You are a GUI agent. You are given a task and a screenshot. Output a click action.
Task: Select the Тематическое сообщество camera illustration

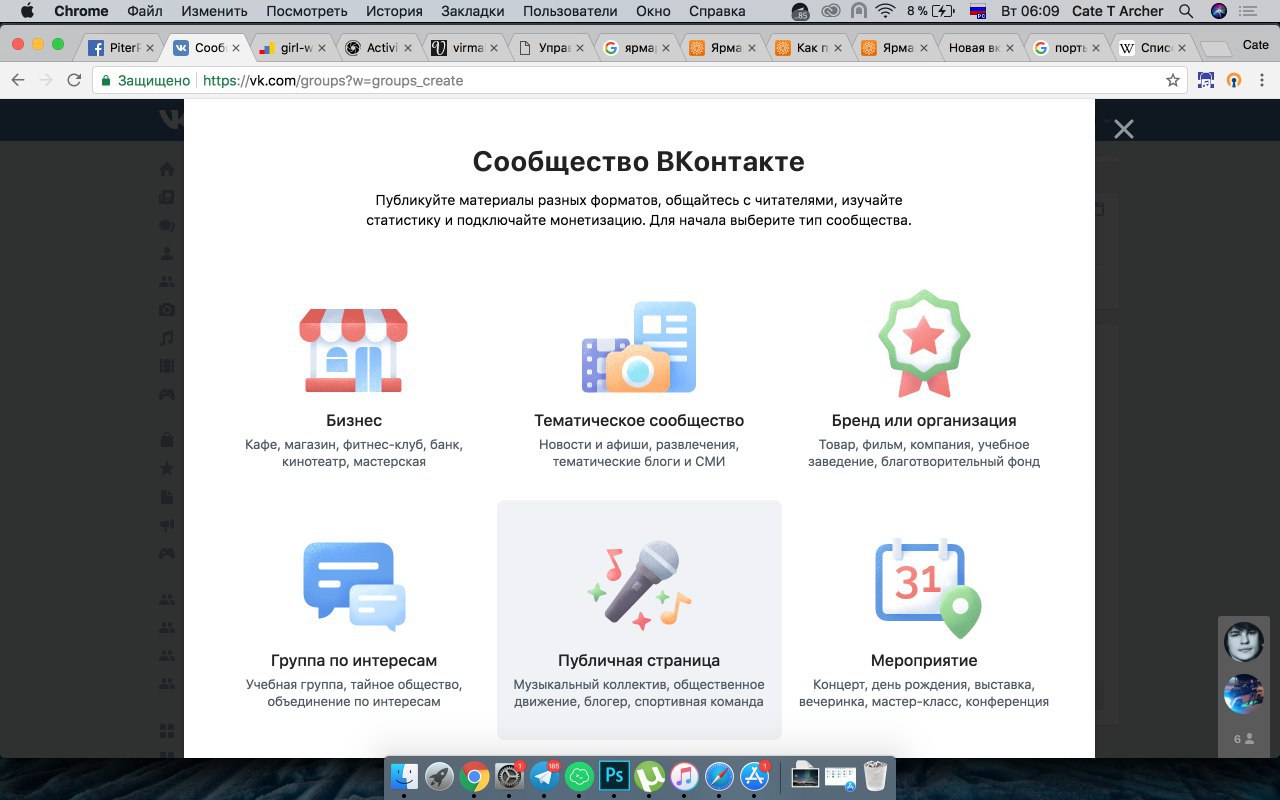coord(639,346)
